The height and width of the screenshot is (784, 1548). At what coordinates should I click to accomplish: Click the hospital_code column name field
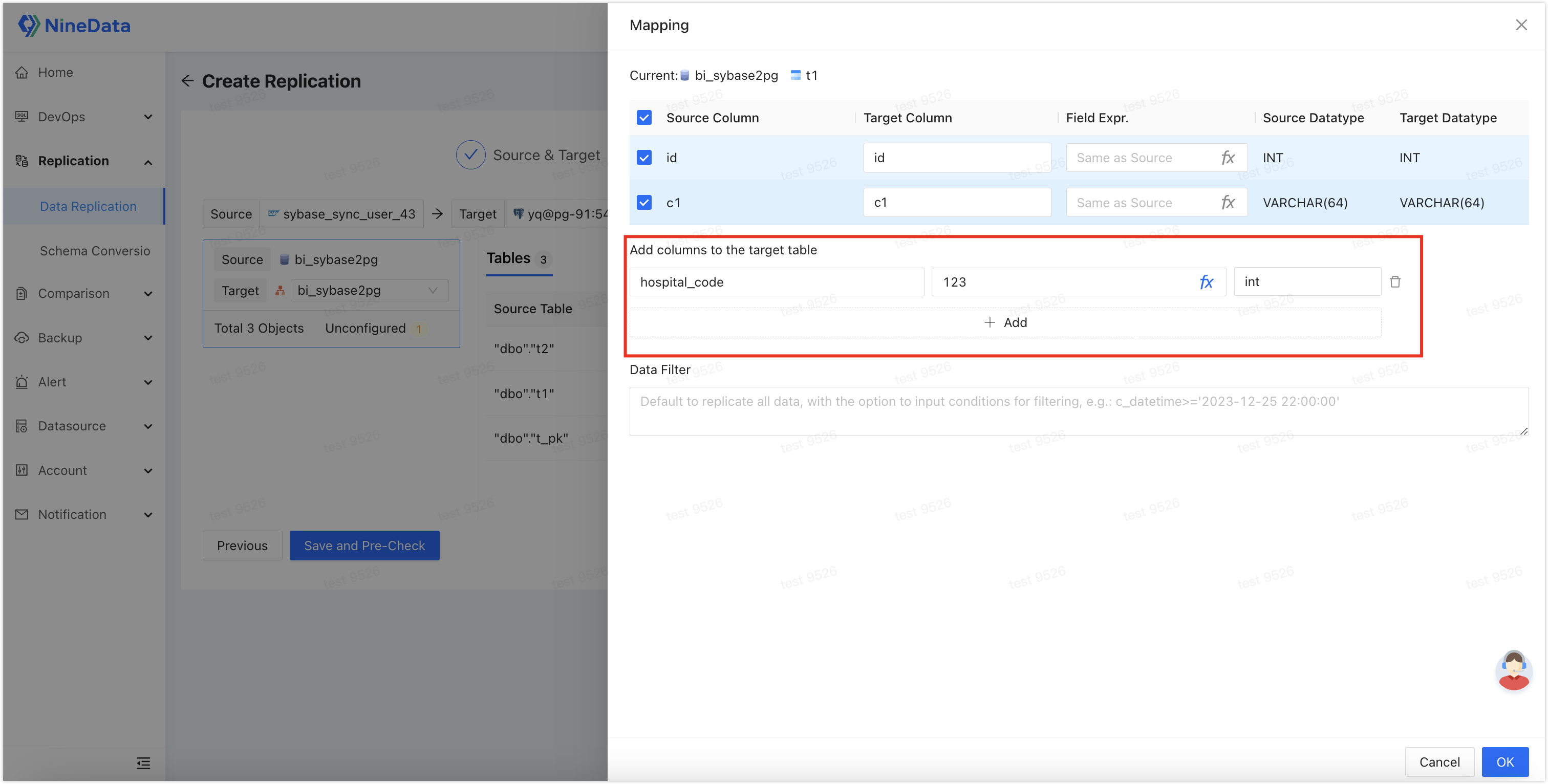[777, 282]
